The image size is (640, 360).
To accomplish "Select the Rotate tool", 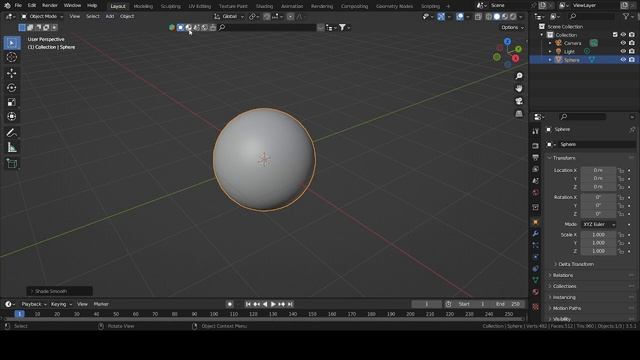I will pos(12,88).
